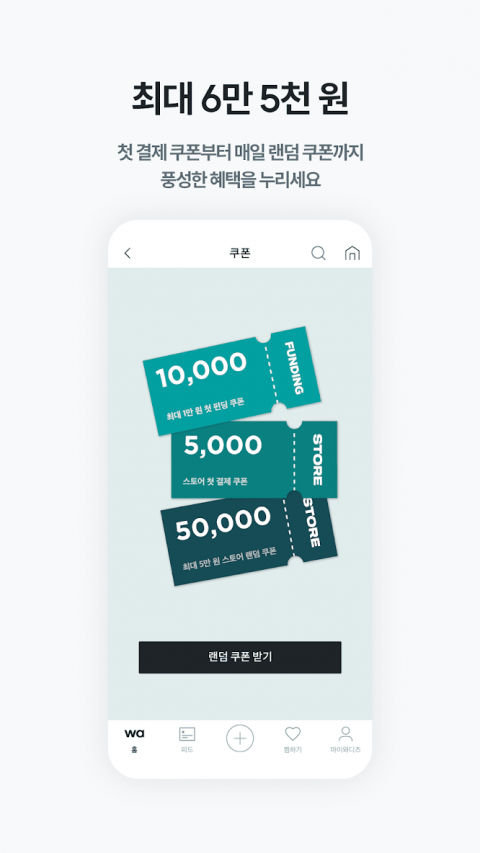This screenshot has width=480, height=853.
Task: Click the 랜덤 쿠폰 받기 button
Action: click(x=240, y=657)
